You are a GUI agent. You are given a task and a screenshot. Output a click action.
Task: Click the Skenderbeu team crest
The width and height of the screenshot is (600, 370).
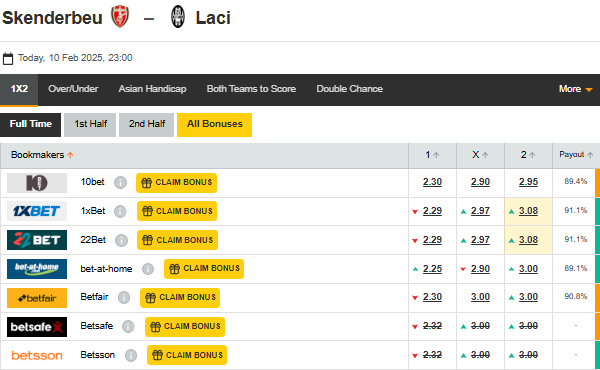coord(120,17)
